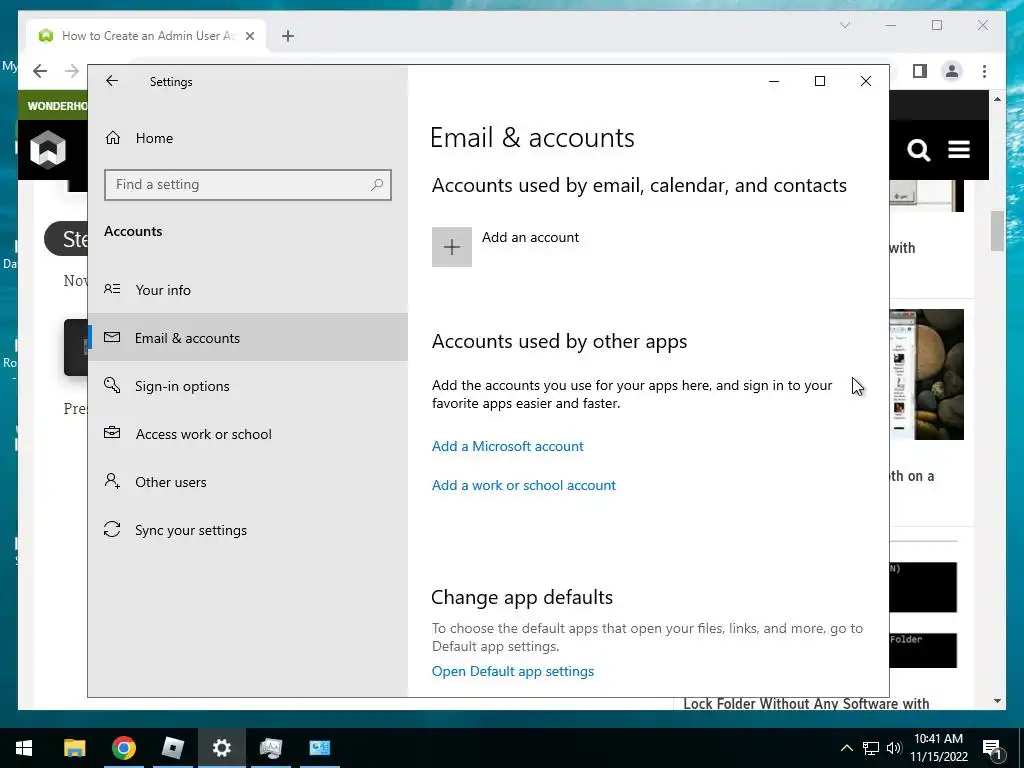Toggle Chrome side panel icon
This screenshot has height=768, width=1024.
coord(920,71)
